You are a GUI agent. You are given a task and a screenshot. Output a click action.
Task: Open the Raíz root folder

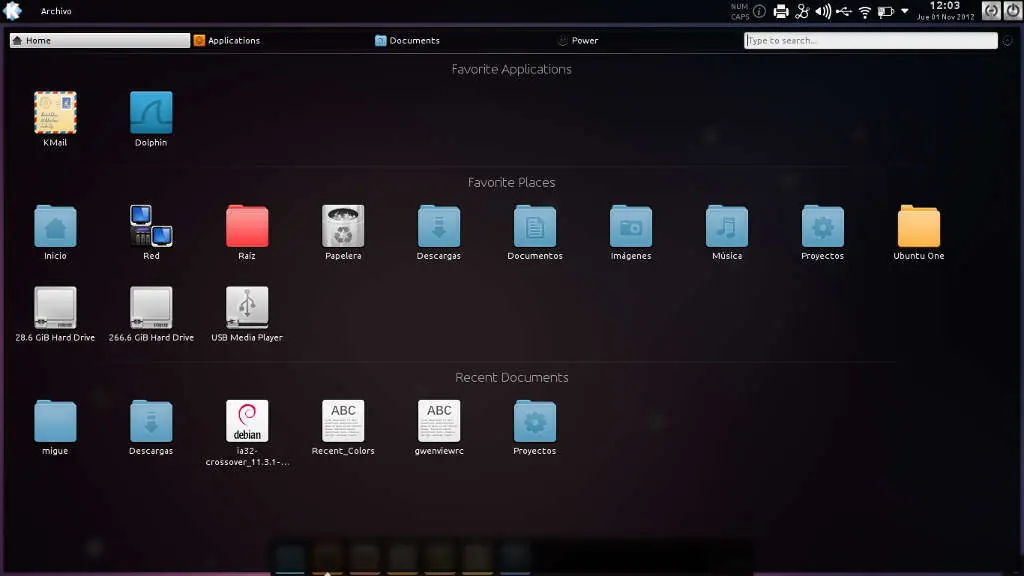(x=247, y=232)
